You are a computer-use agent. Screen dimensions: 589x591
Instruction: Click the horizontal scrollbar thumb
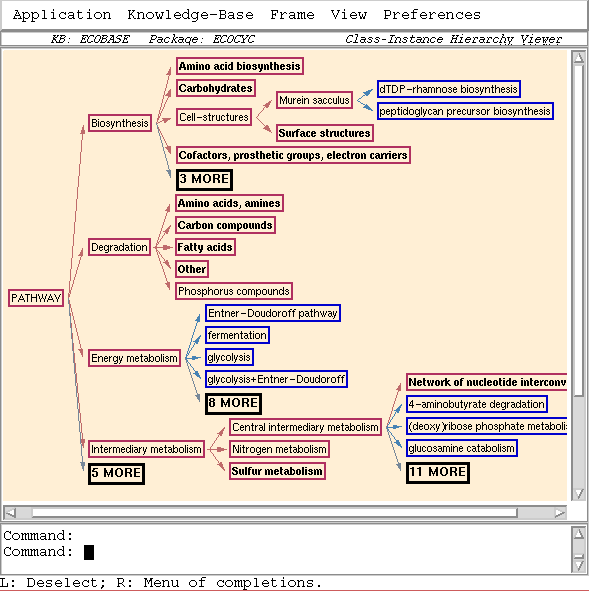point(275,513)
